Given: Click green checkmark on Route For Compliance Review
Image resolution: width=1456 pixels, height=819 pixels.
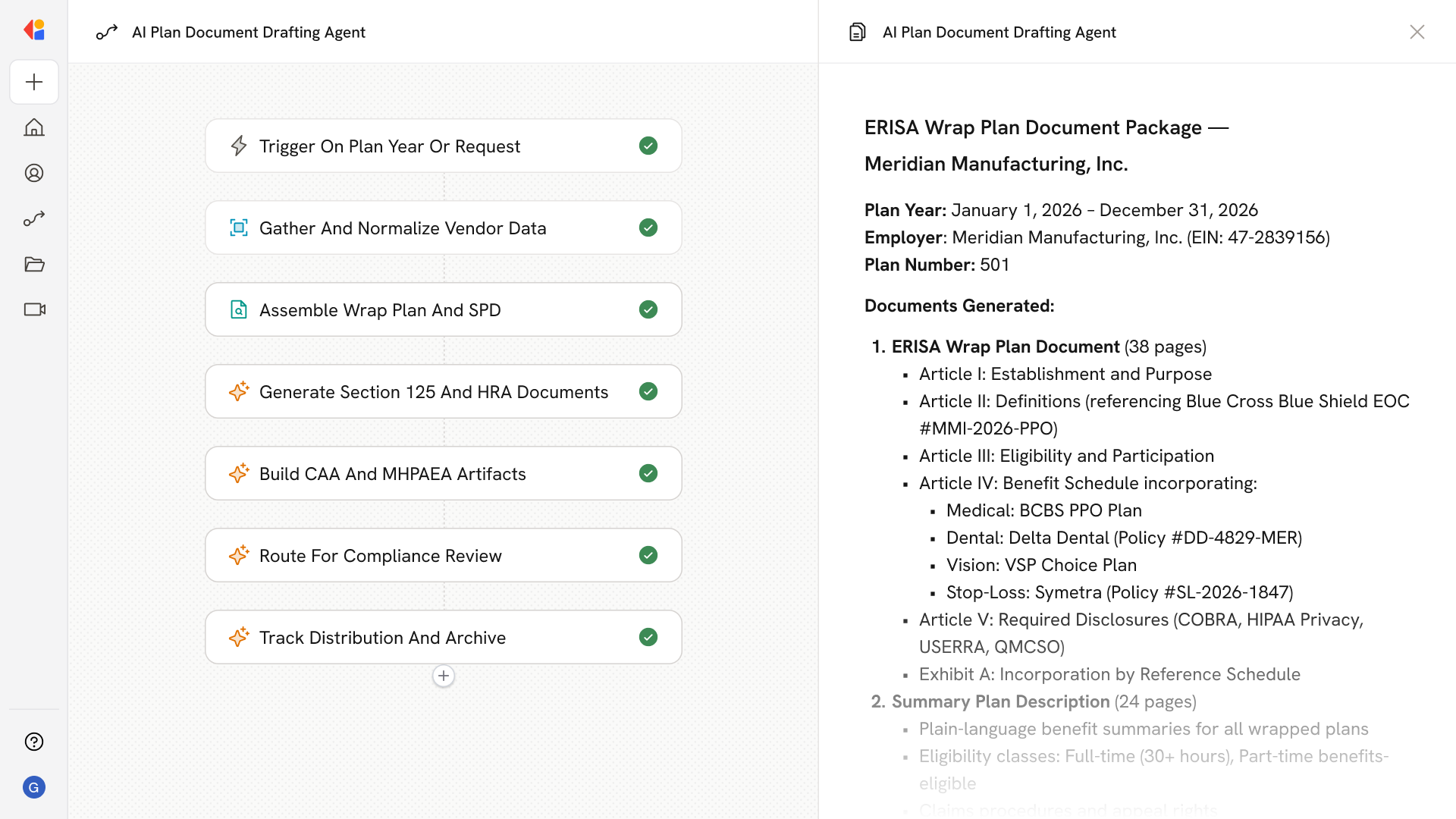Looking at the screenshot, I should tap(648, 555).
